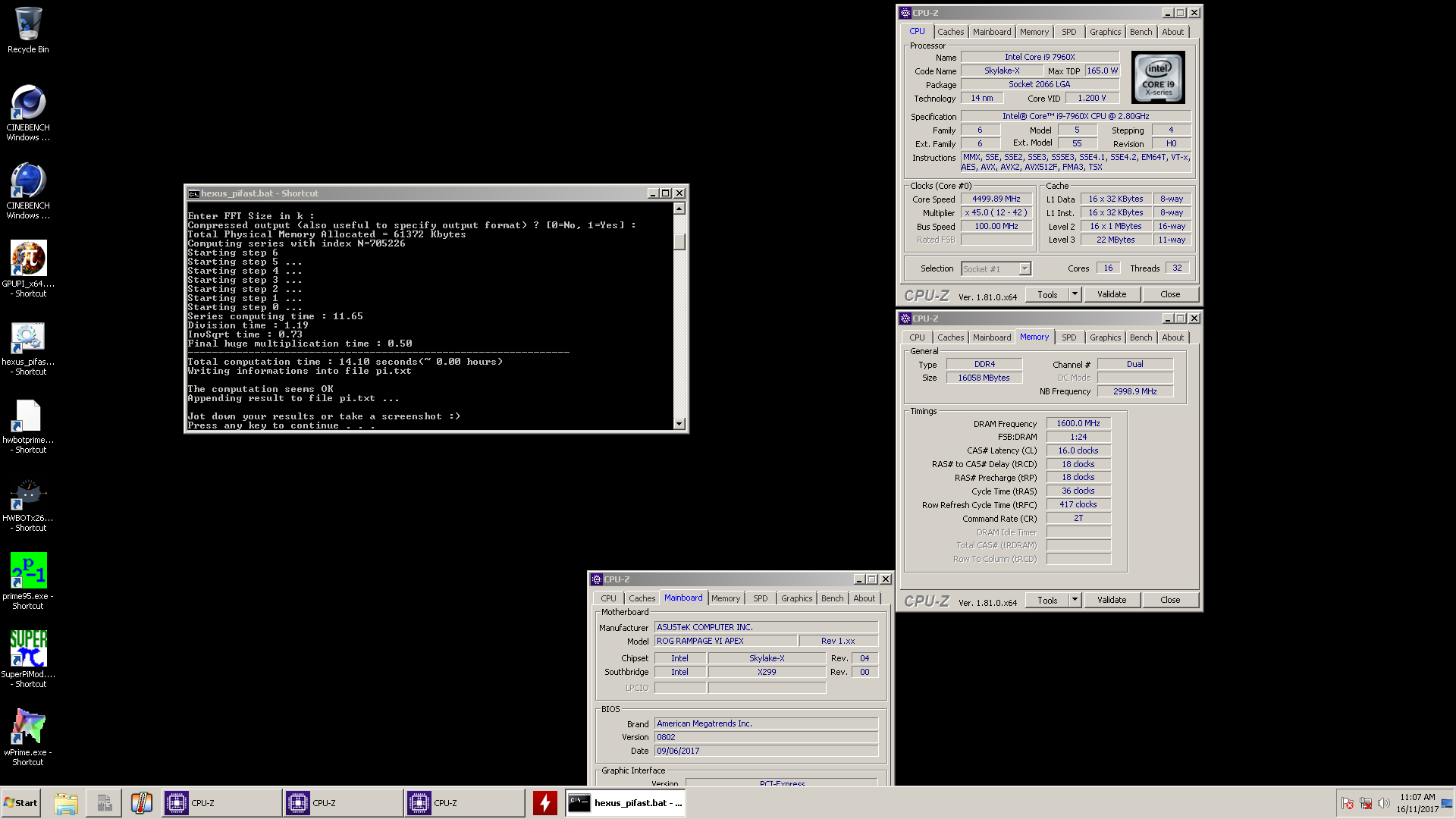The height and width of the screenshot is (819, 1456).
Task: Switch to the first CPU-Z taskbar button
Action: pyautogui.click(x=221, y=803)
